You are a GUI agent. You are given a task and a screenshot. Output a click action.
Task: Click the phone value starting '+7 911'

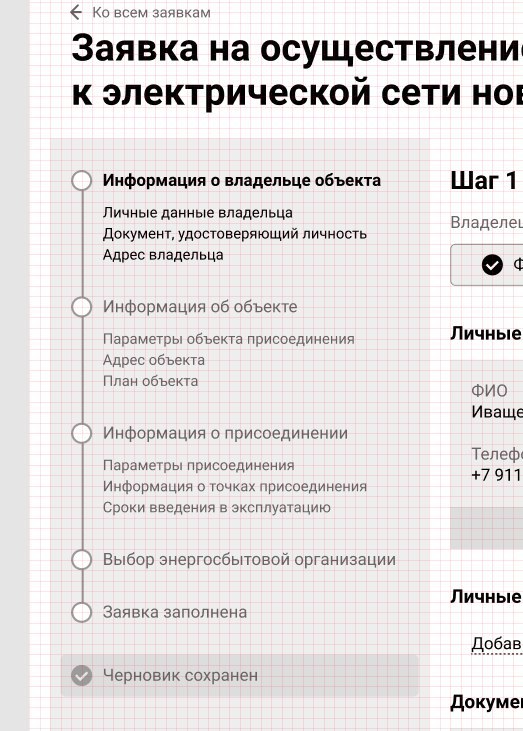tap(497, 475)
